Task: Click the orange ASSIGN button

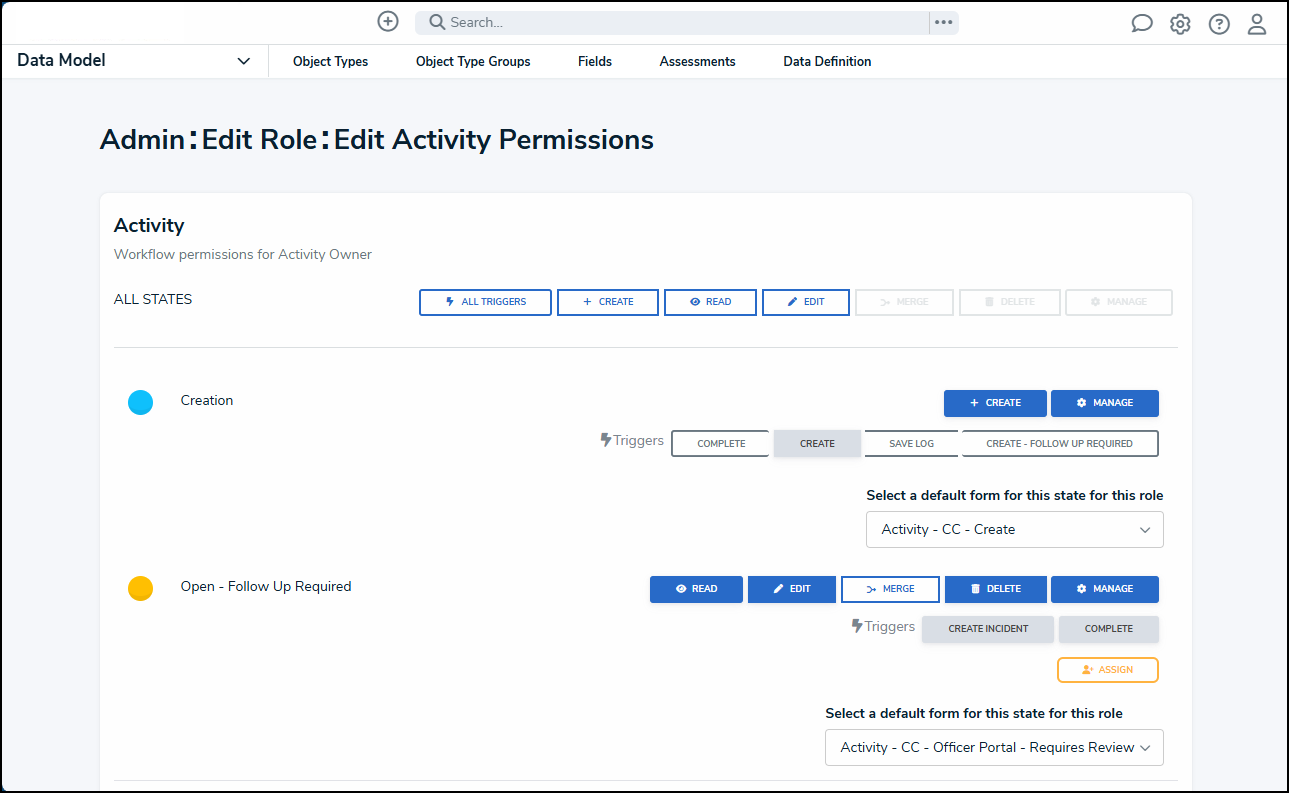Action: click(x=1108, y=670)
